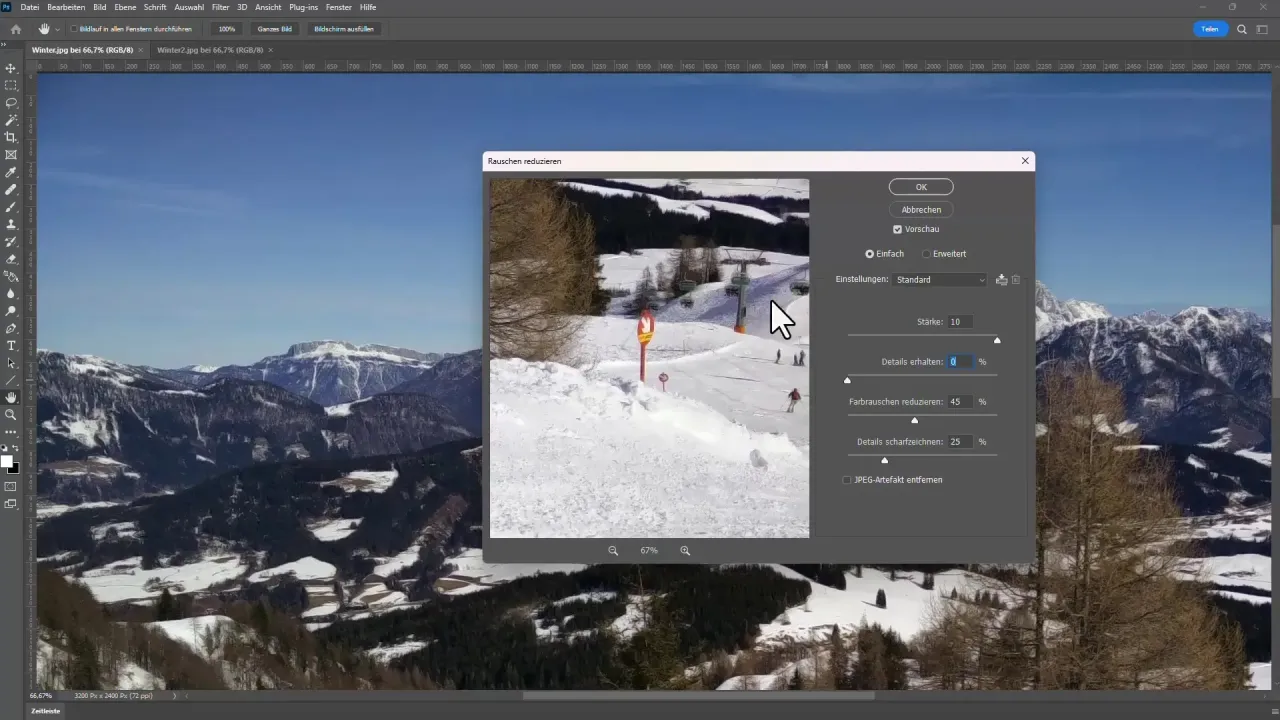Select the Type tool
The width and height of the screenshot is (1280, 720).
pos(11,345)
